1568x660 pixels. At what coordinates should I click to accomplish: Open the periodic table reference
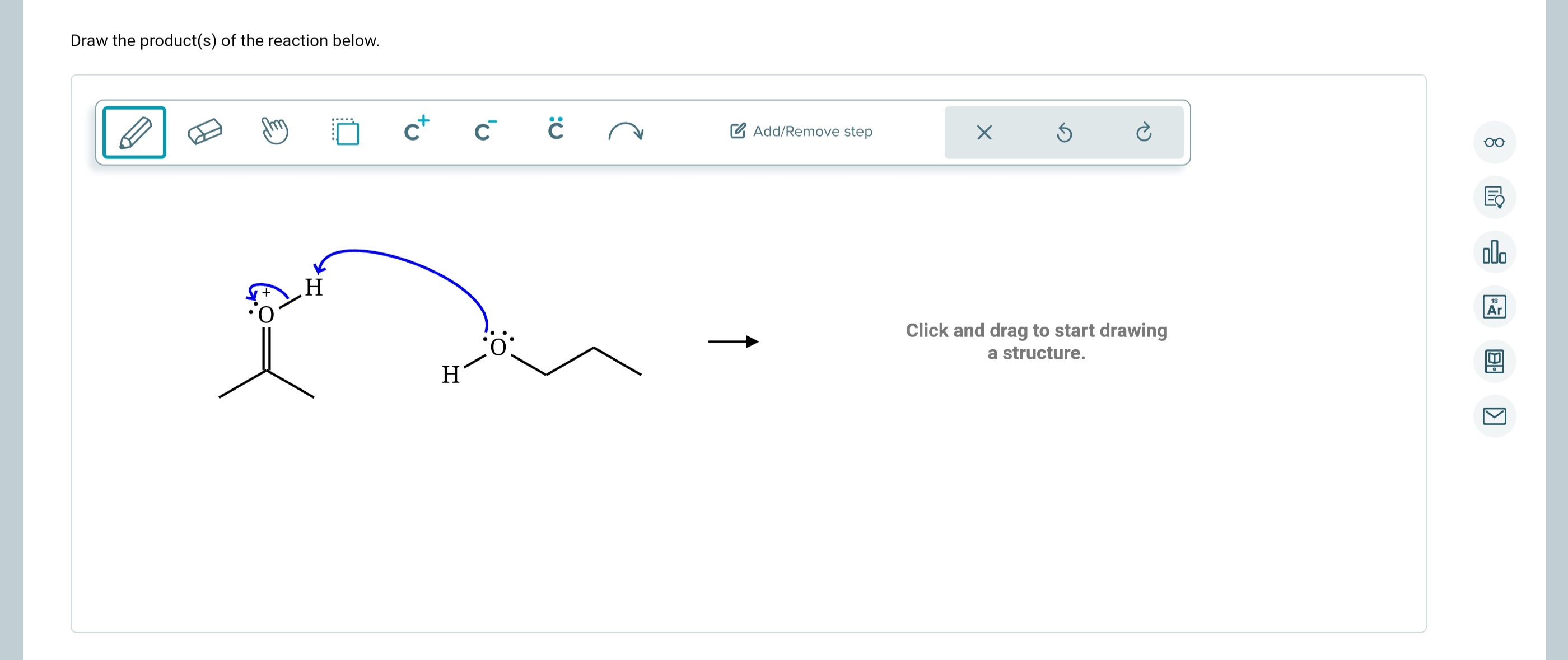(x=1494, y=307)
